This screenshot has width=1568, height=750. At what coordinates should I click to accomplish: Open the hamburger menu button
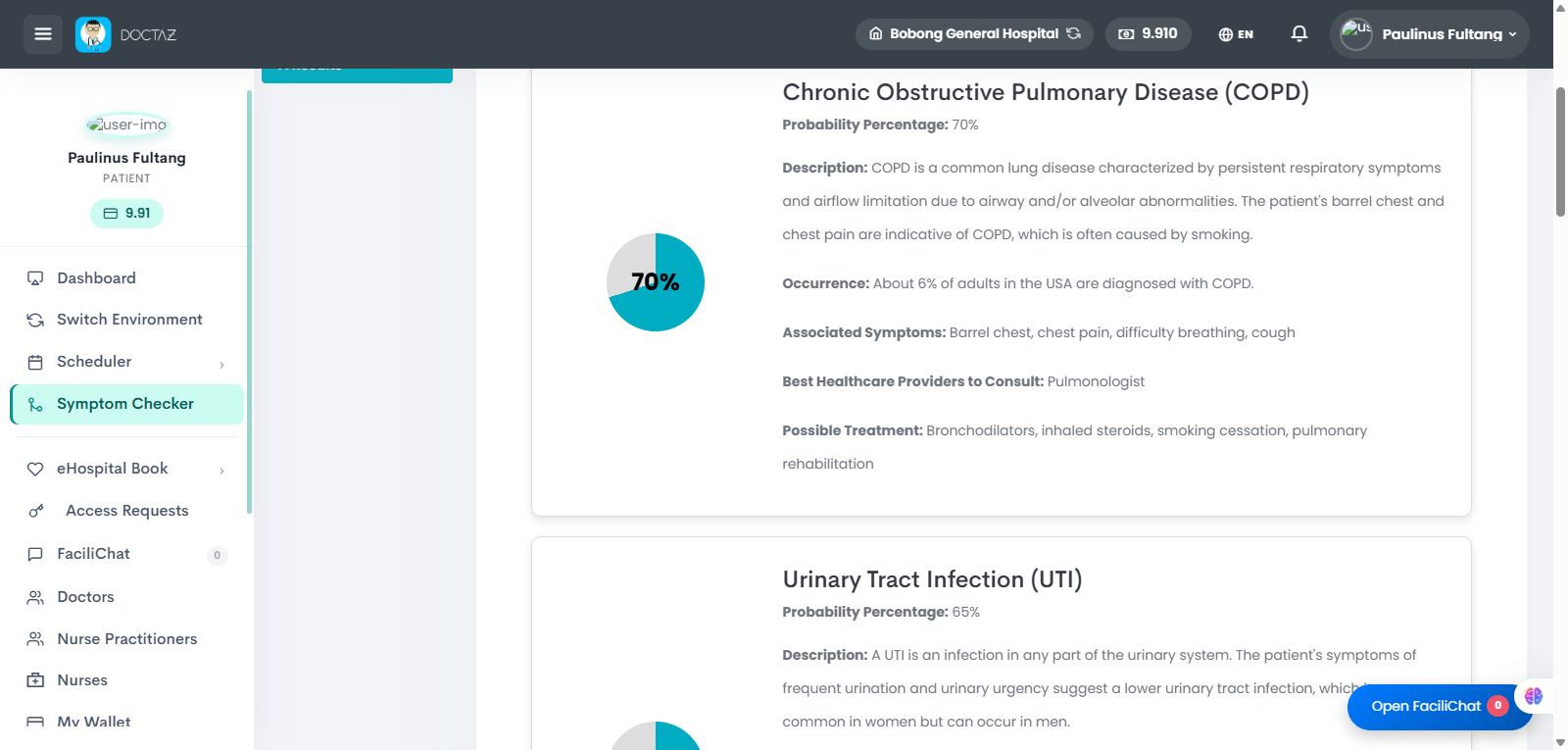(43, 34)
